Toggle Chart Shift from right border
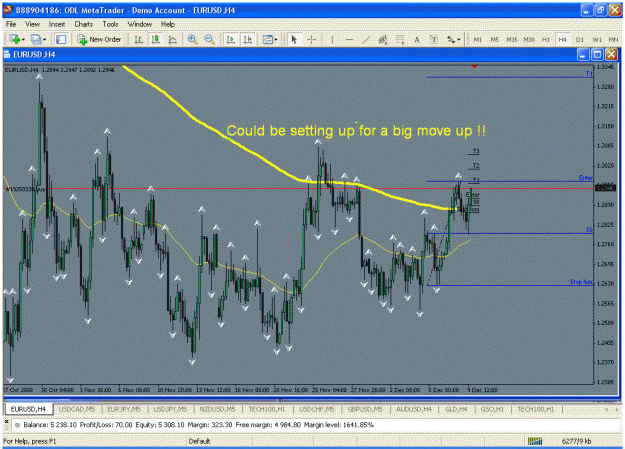The height and width of the screenshot is (449, 625). (248, 39)
